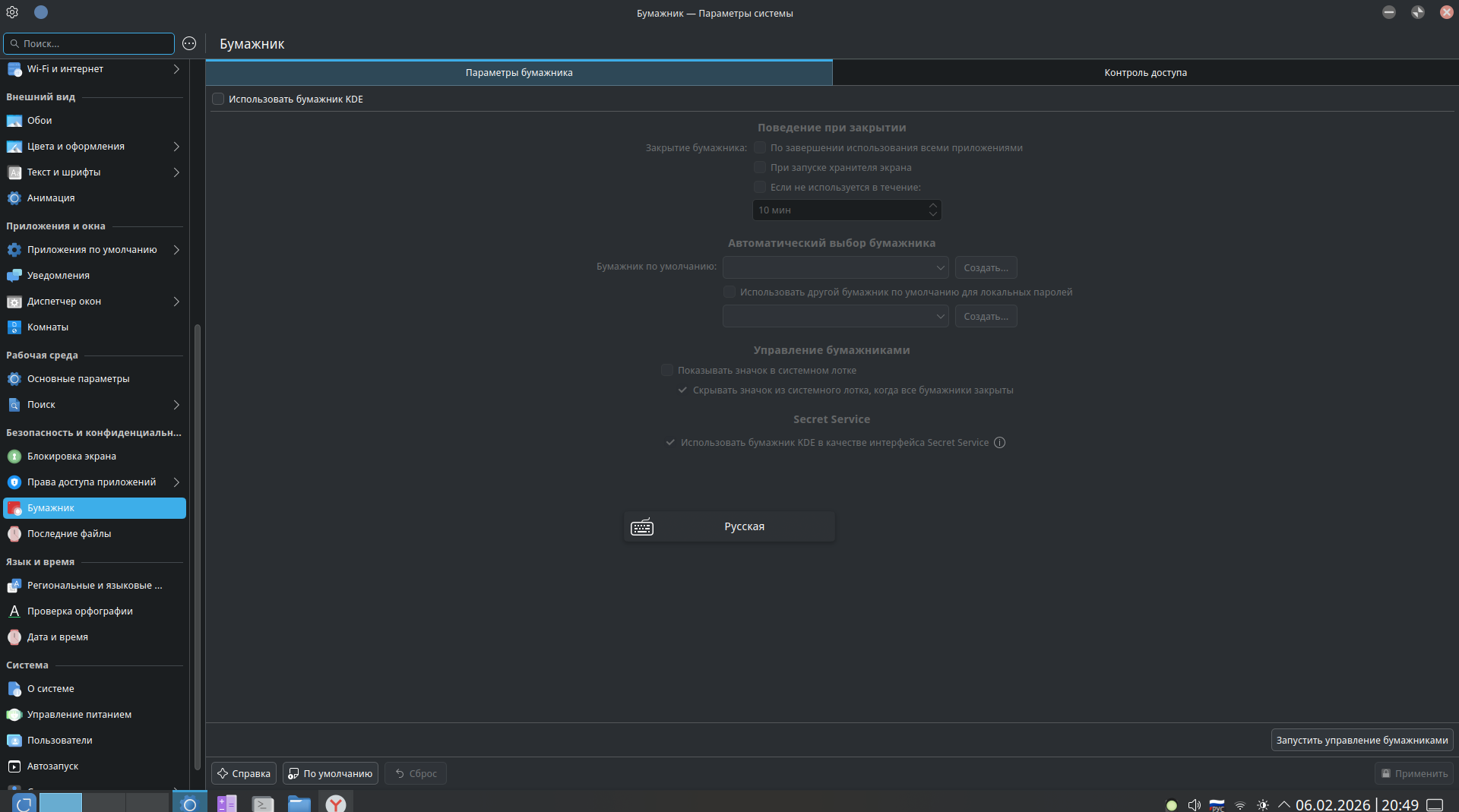Open the file manager from the taskbar
The height and width of the screenshot is (812, 1459).
click(x=299, y=804)
